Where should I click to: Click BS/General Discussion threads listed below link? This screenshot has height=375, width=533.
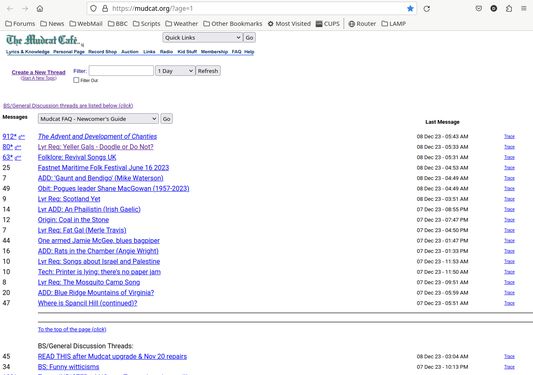68,105
